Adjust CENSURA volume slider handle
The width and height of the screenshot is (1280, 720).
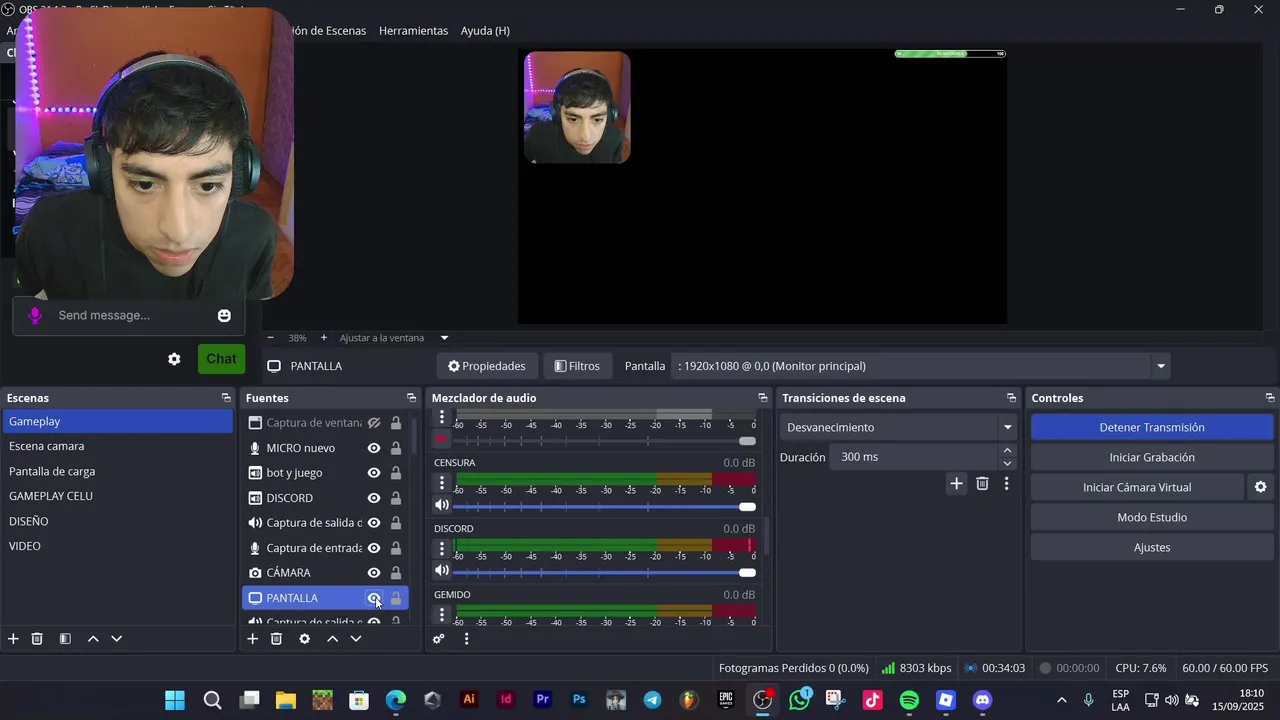pyautogui.click(x=747, y=507)
